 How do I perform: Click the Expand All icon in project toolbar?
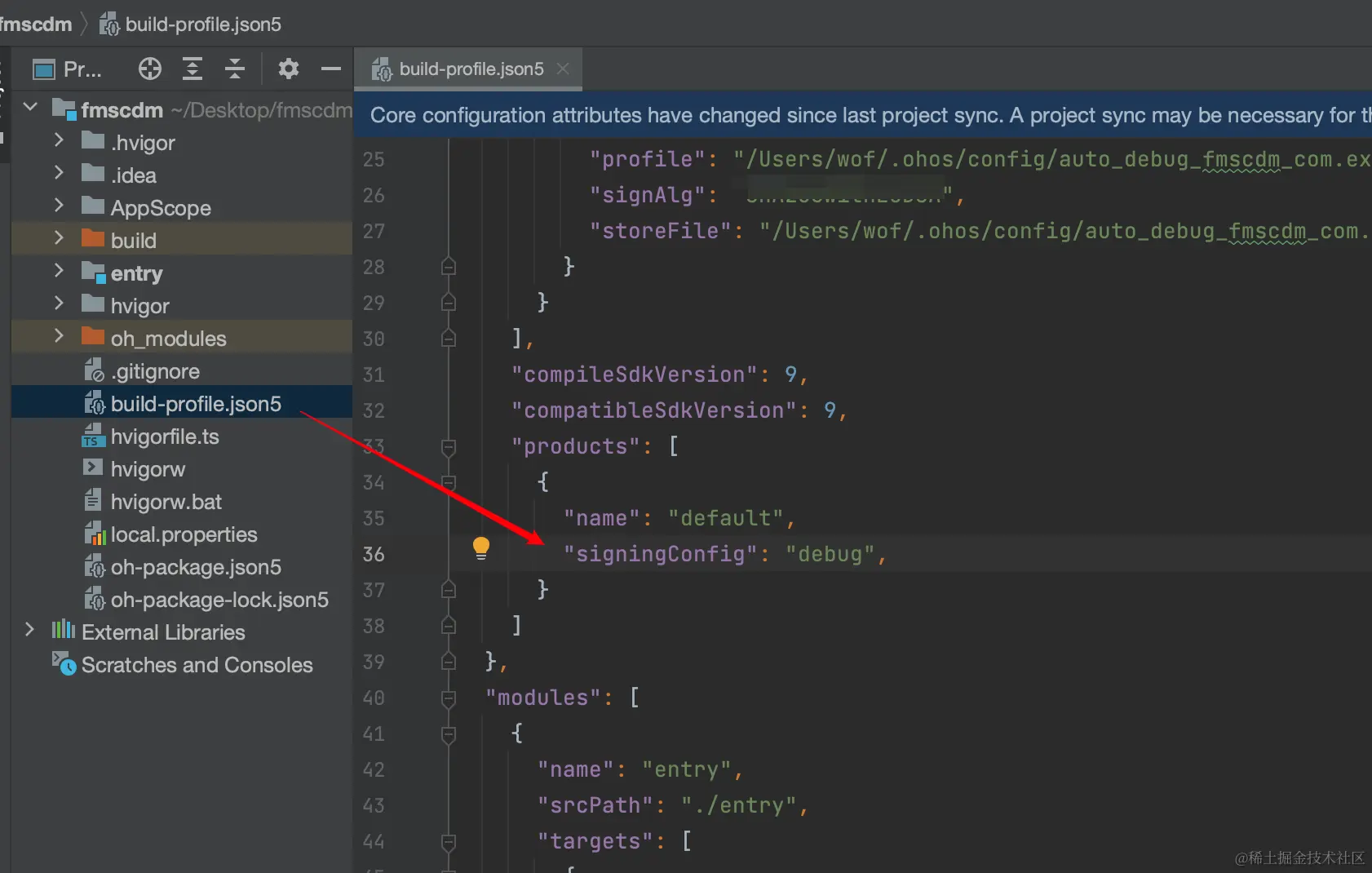coord(193,69)
